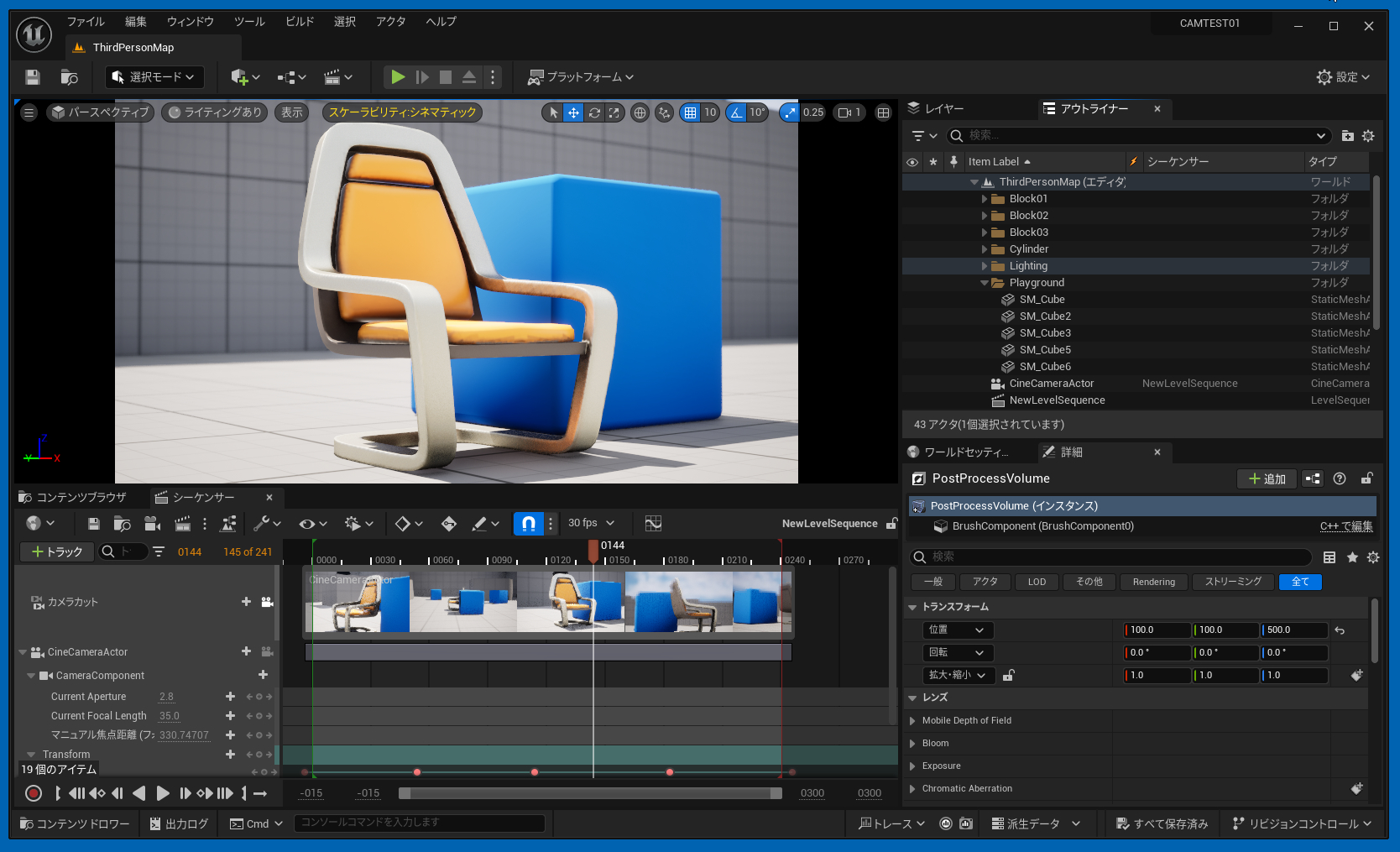Click the Sequencer record button
Screen dimensions: 1400x852
pyautogui.click(x=34, y=793)
